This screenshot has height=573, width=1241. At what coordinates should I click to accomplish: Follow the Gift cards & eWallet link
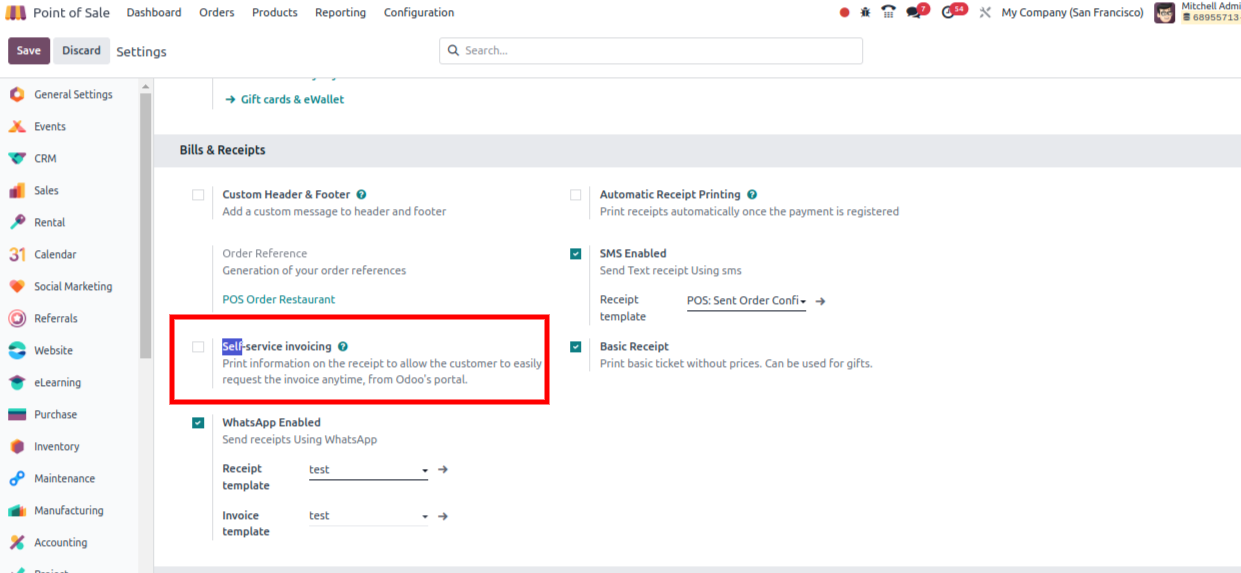click(292, 100)
